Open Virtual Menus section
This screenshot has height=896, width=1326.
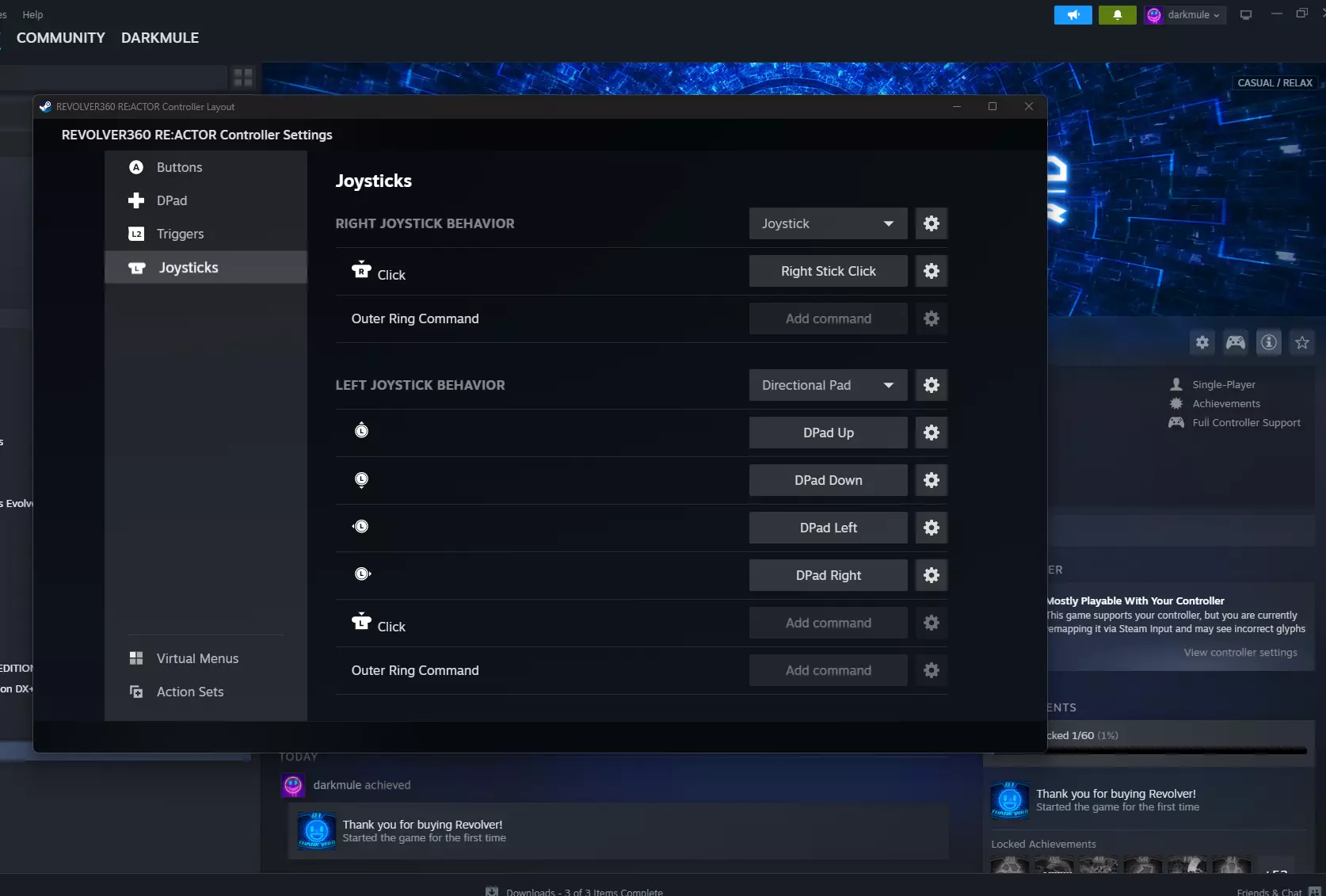(x=206, y=658)
